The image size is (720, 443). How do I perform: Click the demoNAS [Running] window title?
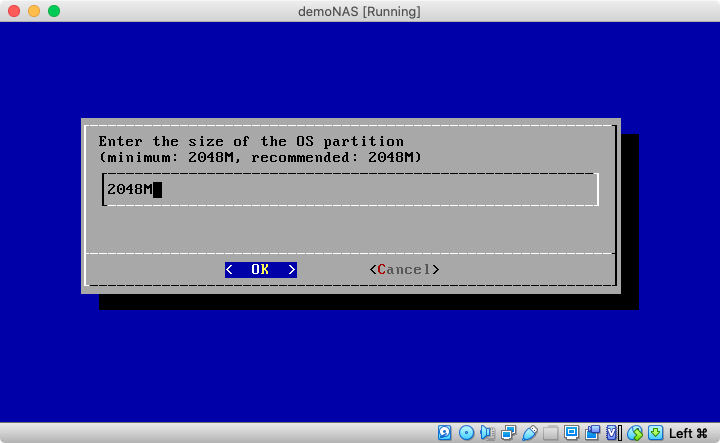tap(359, 11)
